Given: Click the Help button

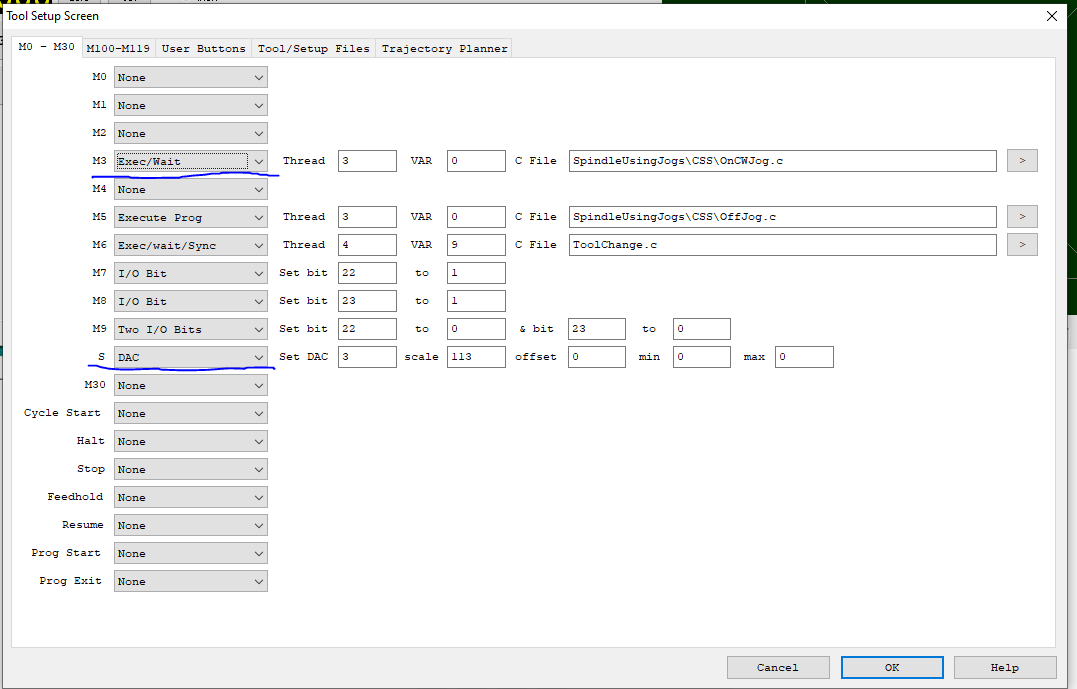Looking at the screenshot, I should coord(1004,667).
